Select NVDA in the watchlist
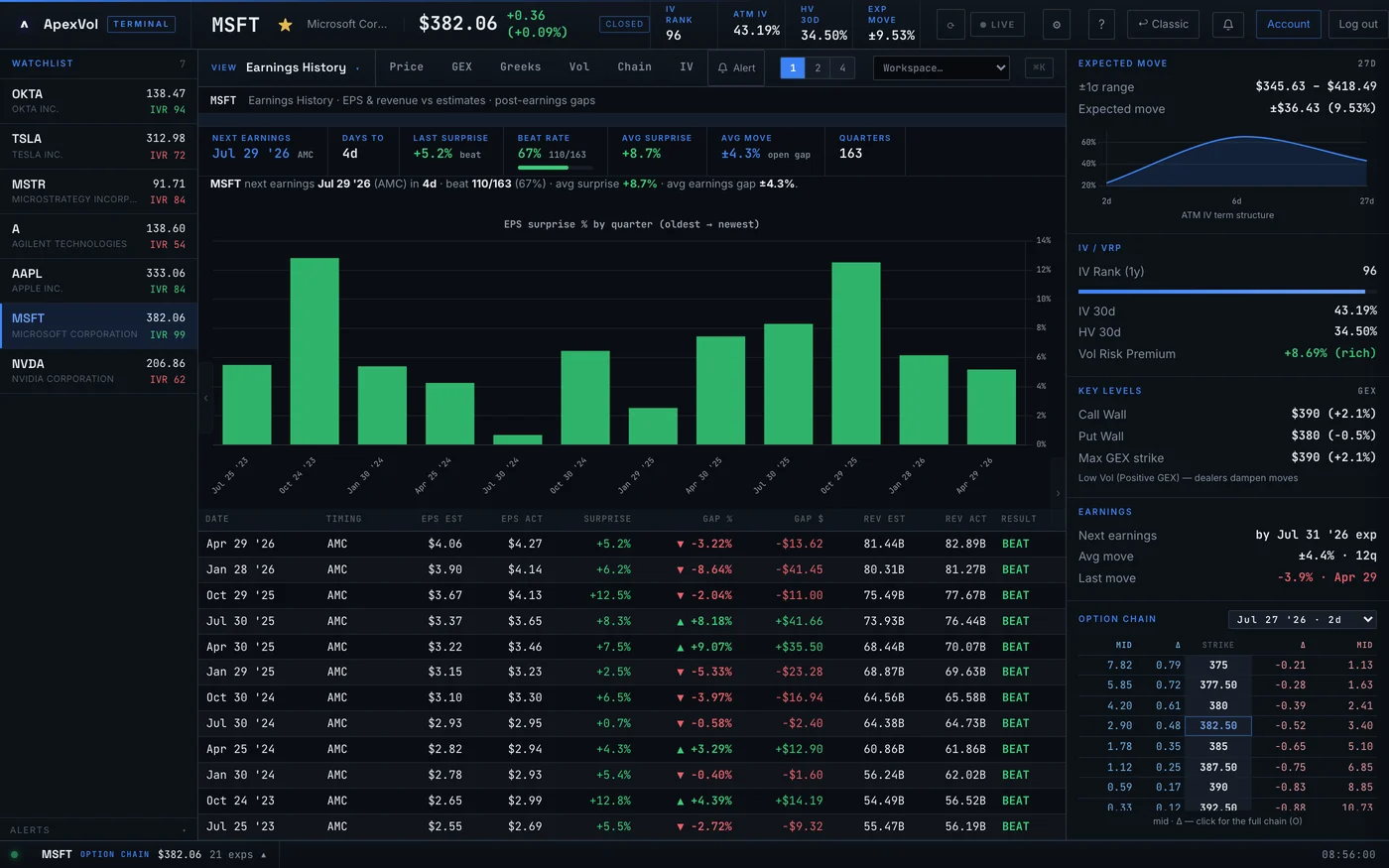 (x=98, y=371)
